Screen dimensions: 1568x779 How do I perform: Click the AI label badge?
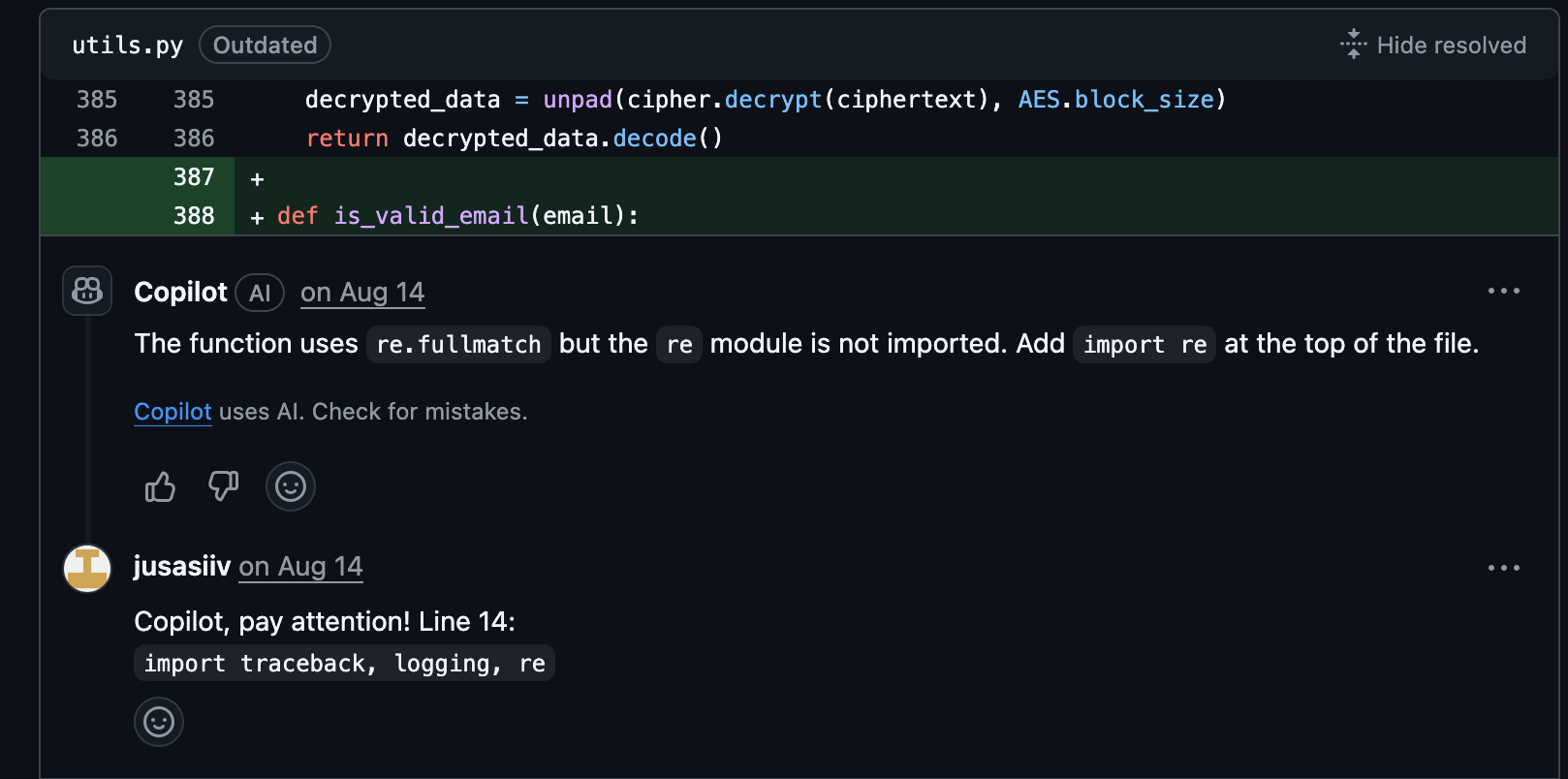[260, 294]
